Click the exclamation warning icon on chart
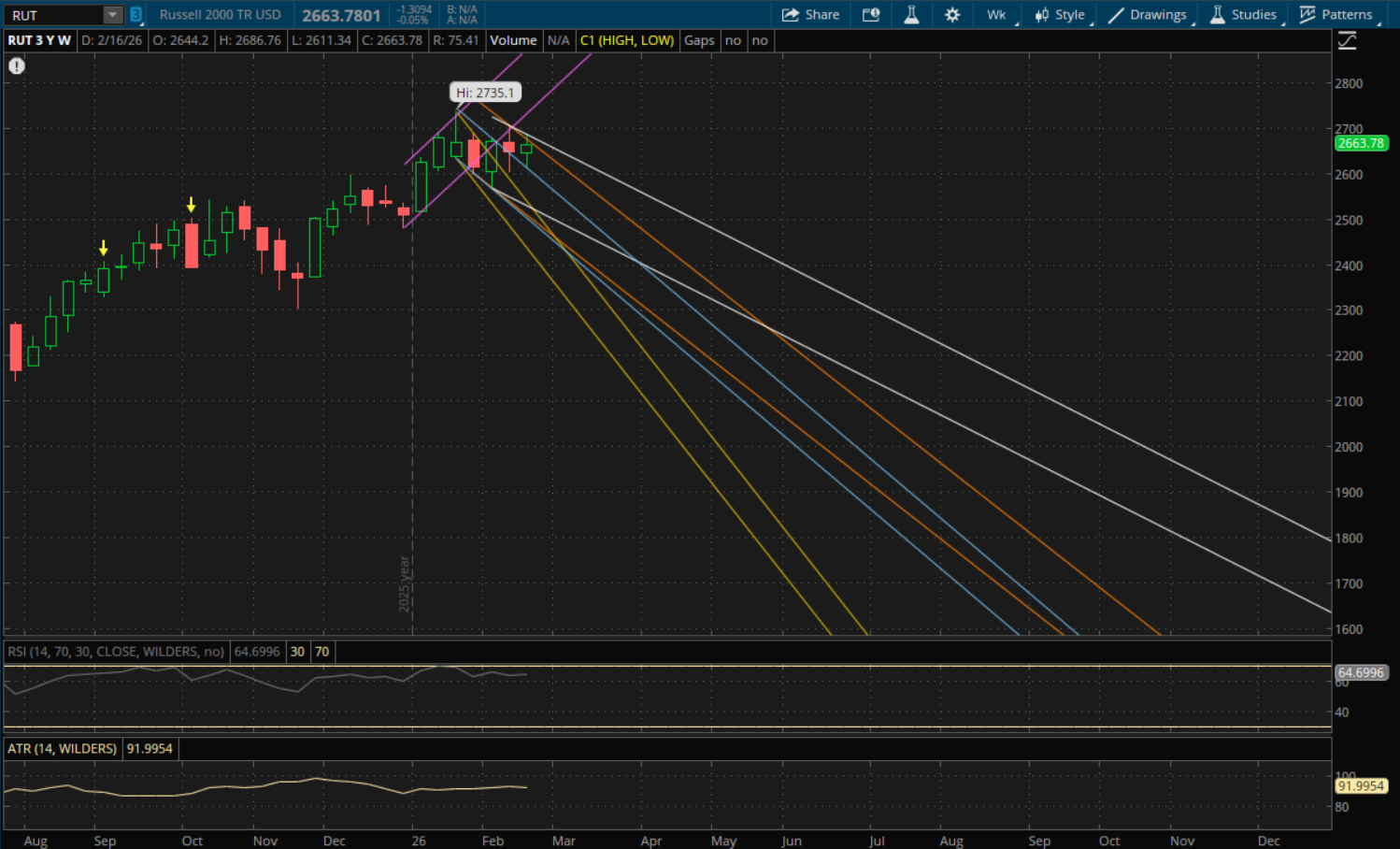 click(x=17, y=66)
